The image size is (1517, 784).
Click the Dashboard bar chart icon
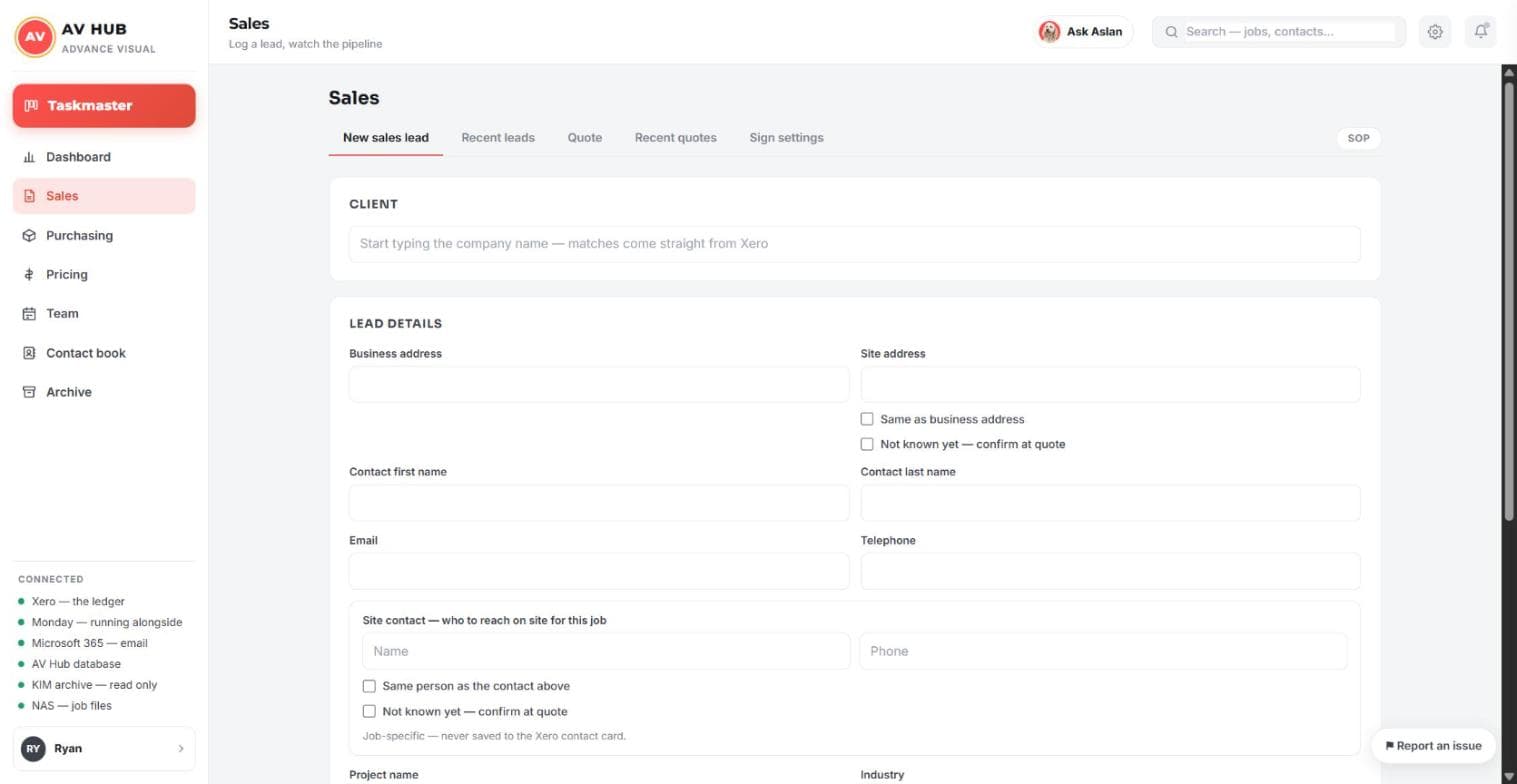click(x=29, y=157)
